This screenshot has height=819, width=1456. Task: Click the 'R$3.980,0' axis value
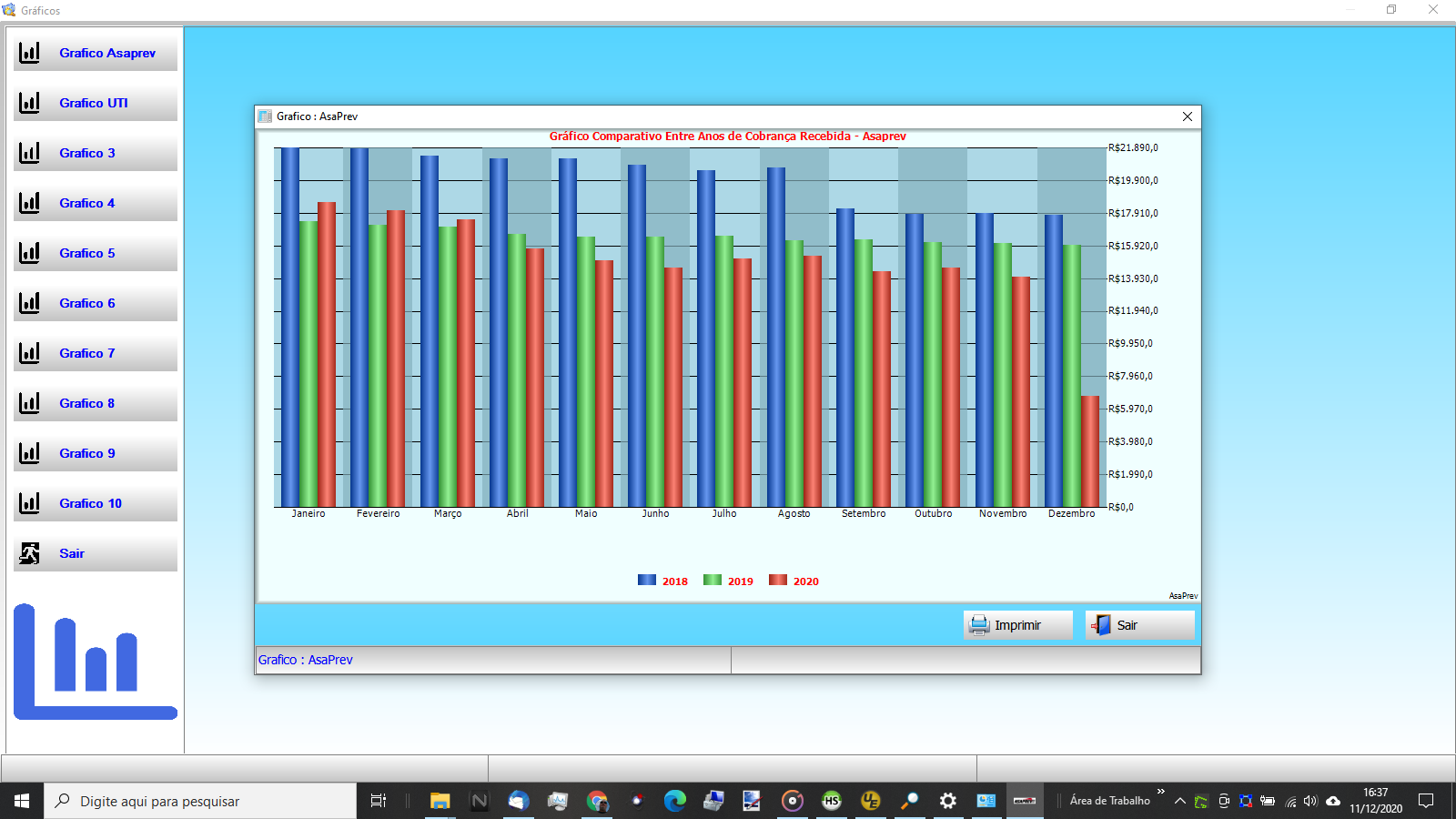1130,441
